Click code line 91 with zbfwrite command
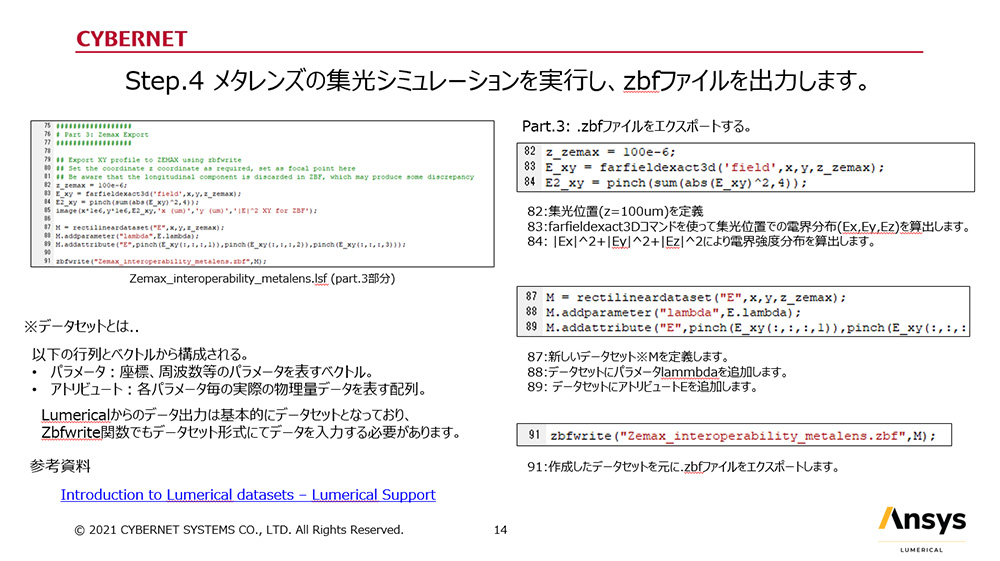This screenshot has width=1000, height=561. [x=743, y=436]
